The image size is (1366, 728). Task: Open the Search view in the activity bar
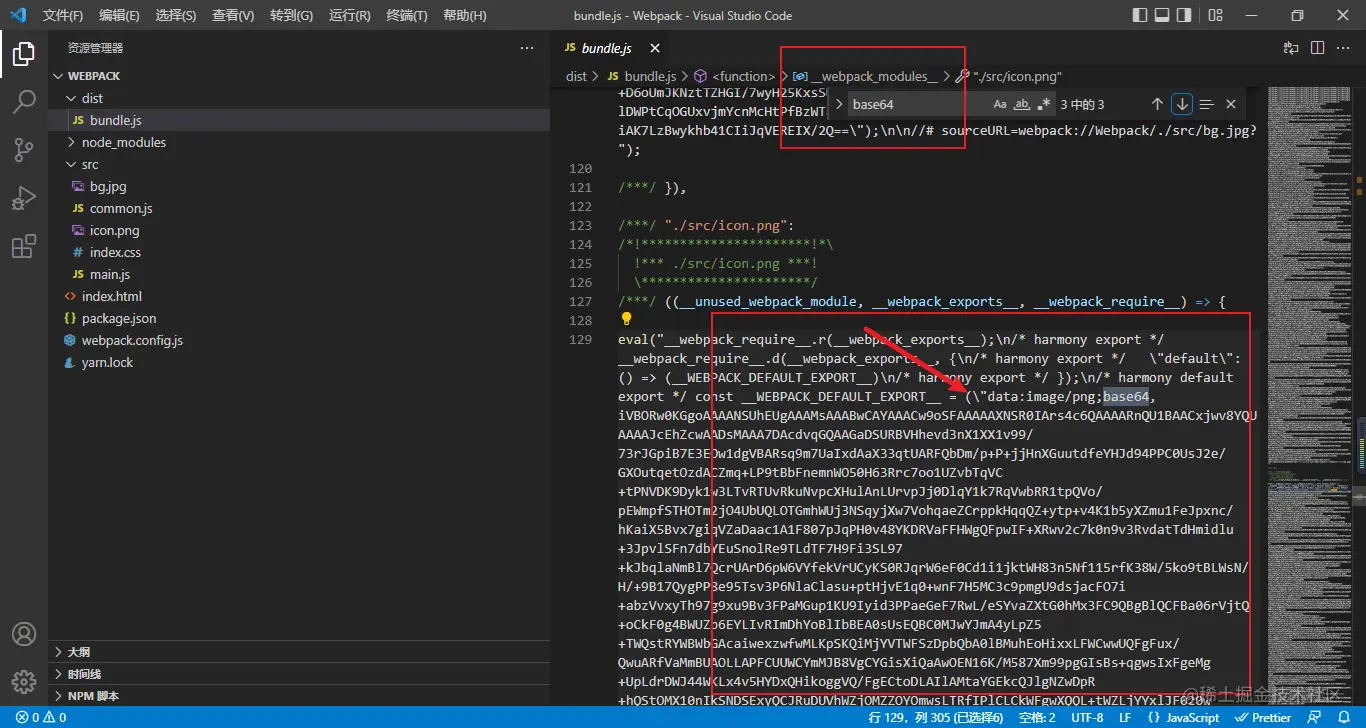[24, 102]
